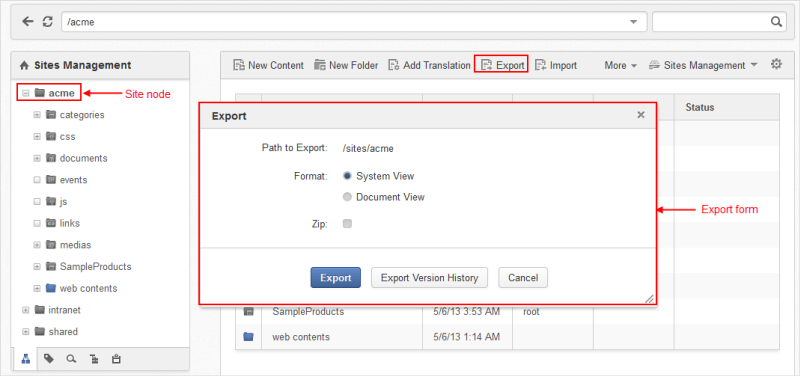Image resolution: width=800 pixels, height=376 pixels.
Task: Click the categories folder icon
Action: click(51, 115)
